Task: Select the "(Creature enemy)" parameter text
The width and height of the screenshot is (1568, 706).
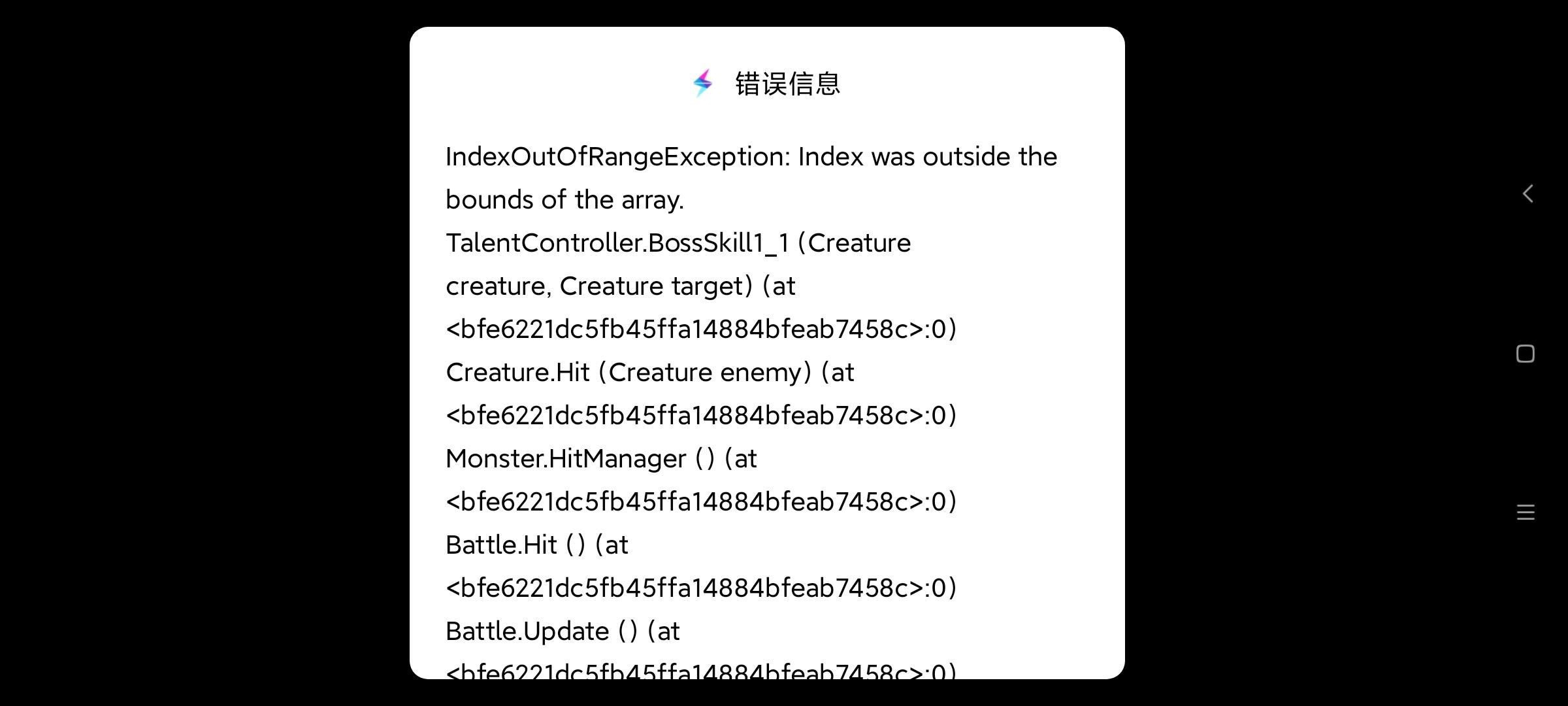Action: coord(705,373)
